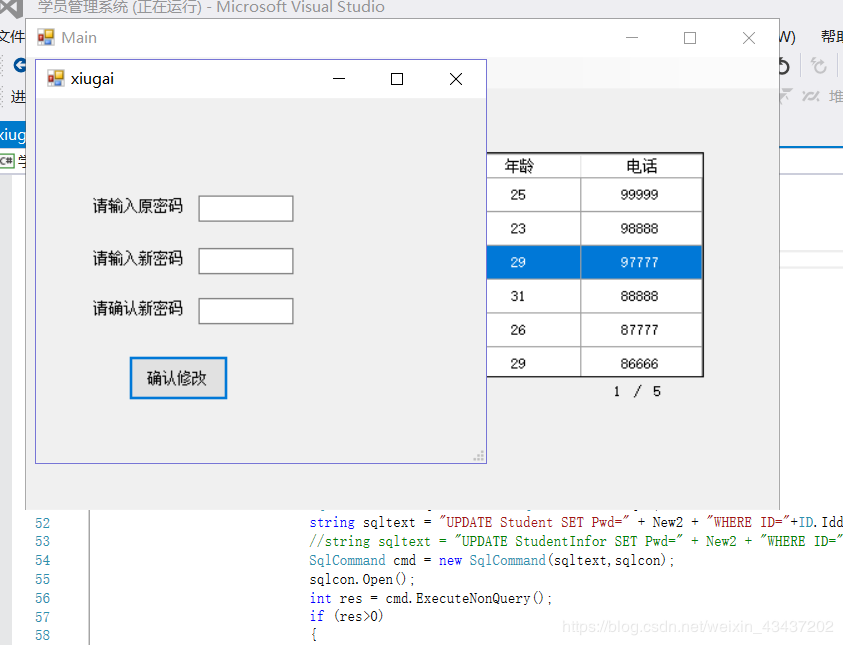This screenshot has height=645, width=843.
Task: Maximize the Main window
Action: (690, 38)
